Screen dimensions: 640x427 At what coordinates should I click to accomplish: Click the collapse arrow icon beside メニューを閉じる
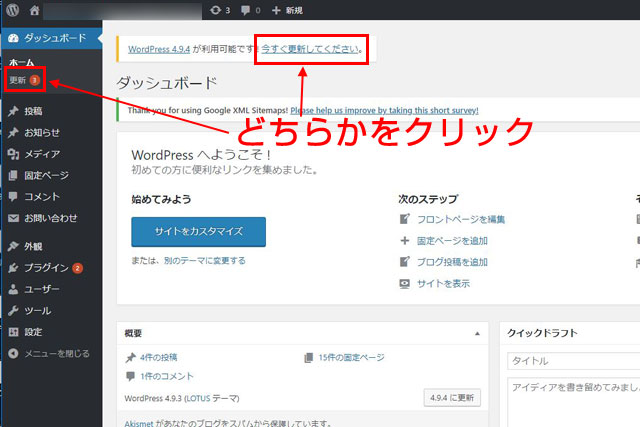tap(13, 354)
